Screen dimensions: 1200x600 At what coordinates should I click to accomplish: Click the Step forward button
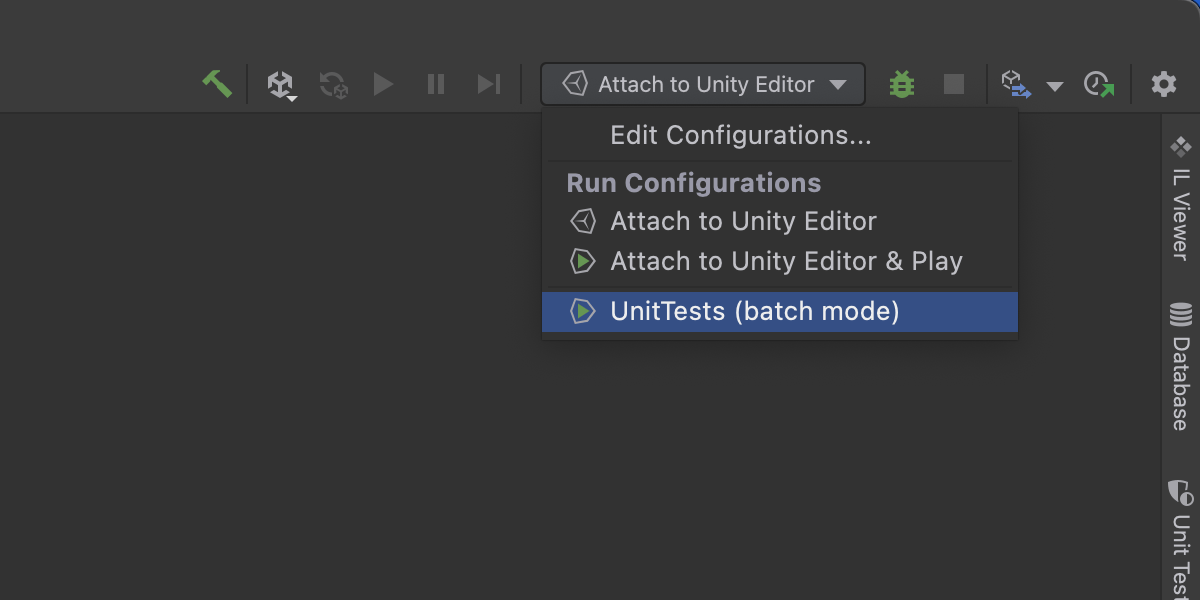point(488,85)
